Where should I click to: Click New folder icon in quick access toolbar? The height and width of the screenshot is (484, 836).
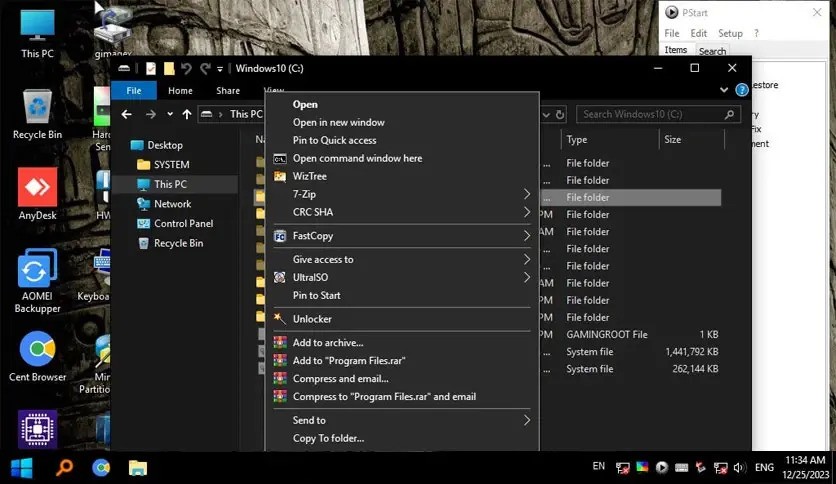(169, 68)
